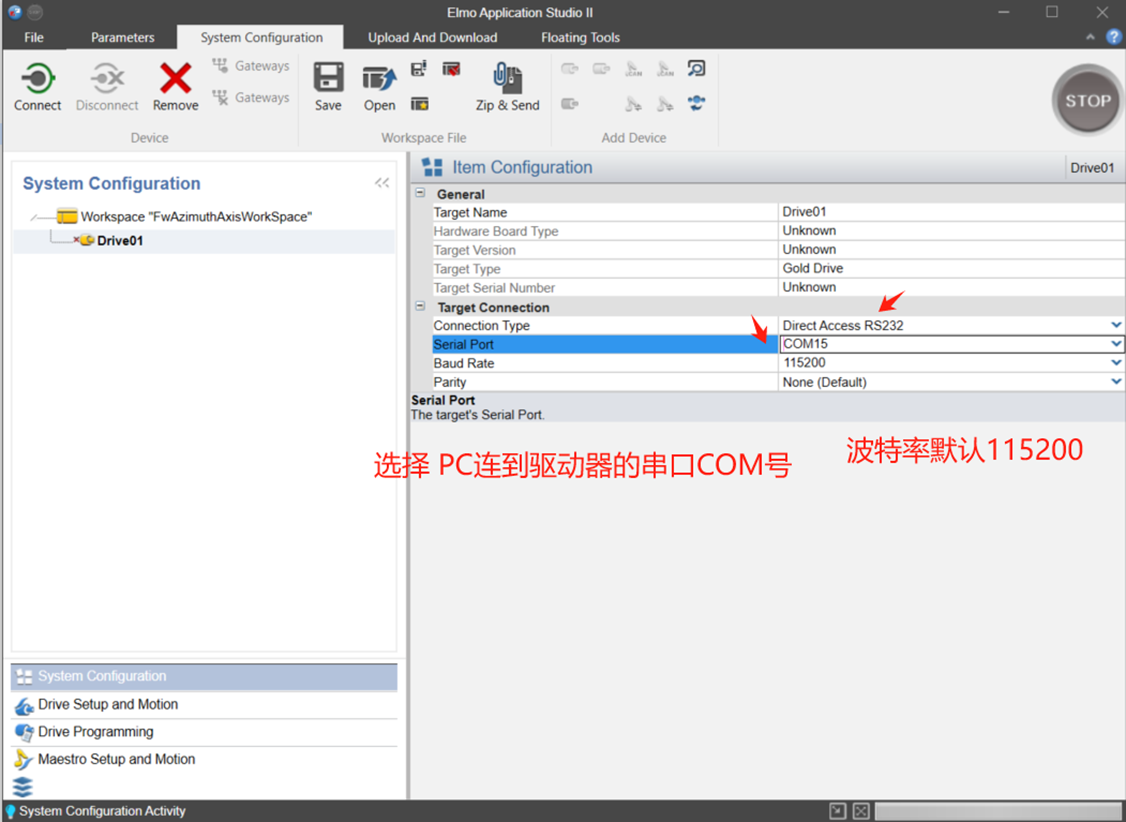
Task: Click the Drive Programming icon
Action: click(x=24, y=733)
